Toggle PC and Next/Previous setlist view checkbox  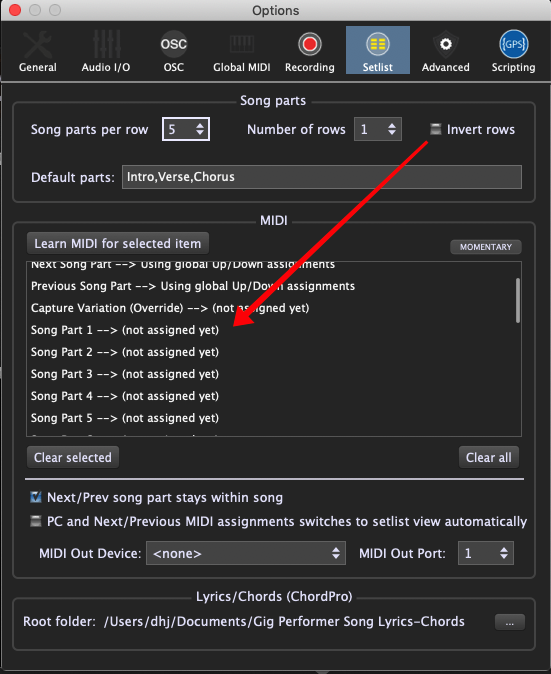click(x=36, y=521)
